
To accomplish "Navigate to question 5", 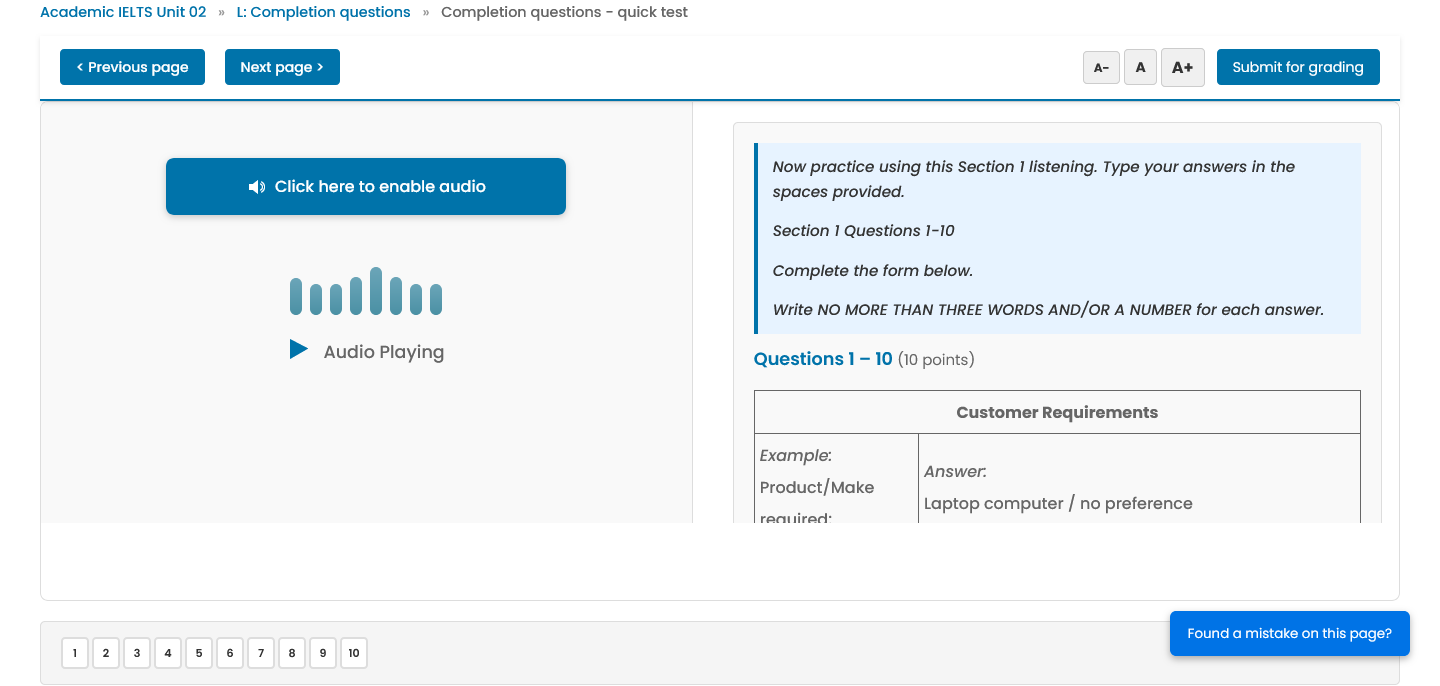I will point(199,653).
